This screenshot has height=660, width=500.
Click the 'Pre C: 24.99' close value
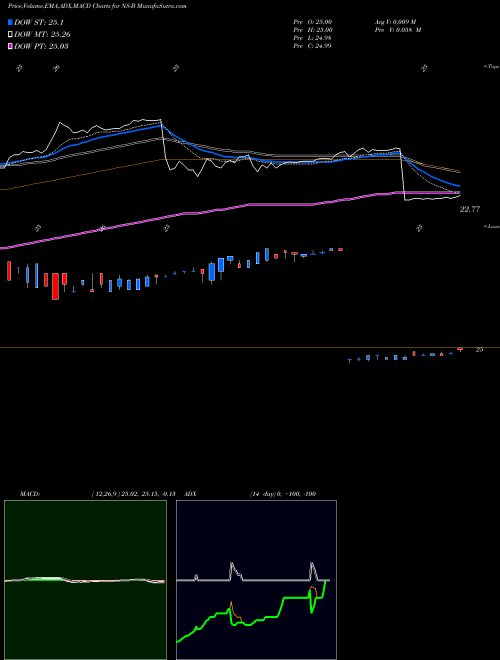(x=313, y=46)
